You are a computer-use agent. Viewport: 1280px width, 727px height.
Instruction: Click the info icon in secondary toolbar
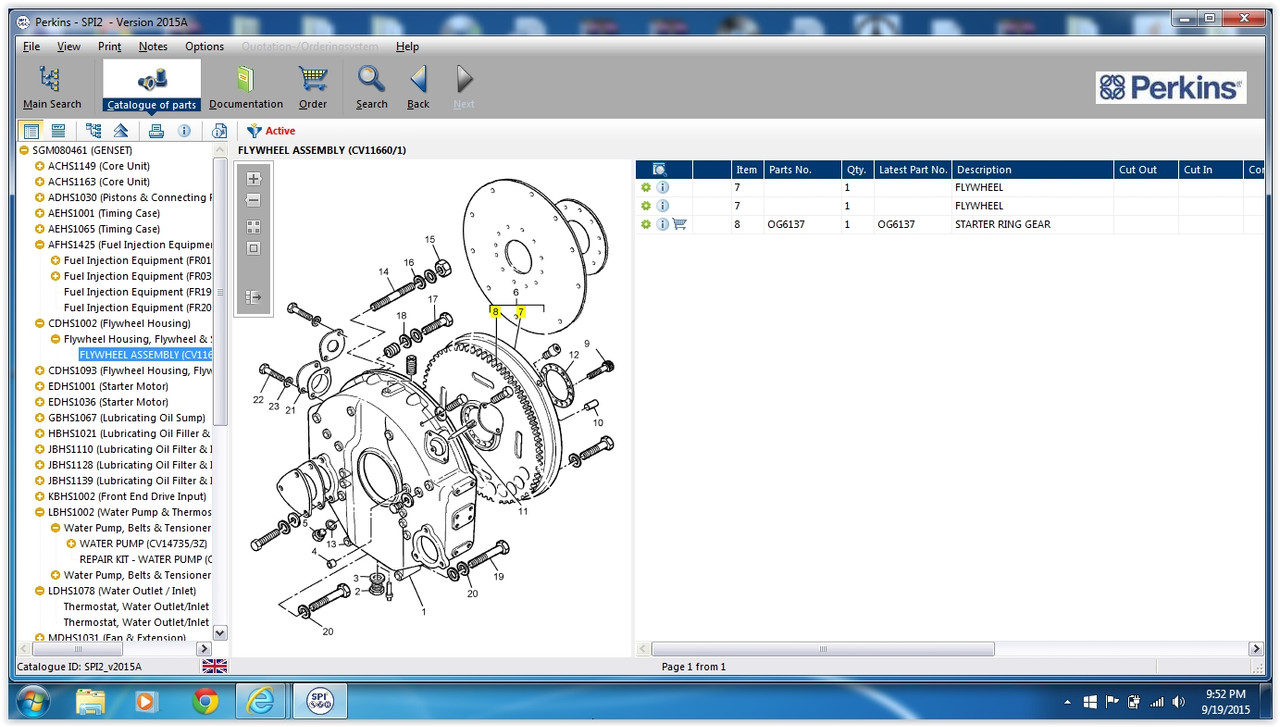click(x=184, y=131)
